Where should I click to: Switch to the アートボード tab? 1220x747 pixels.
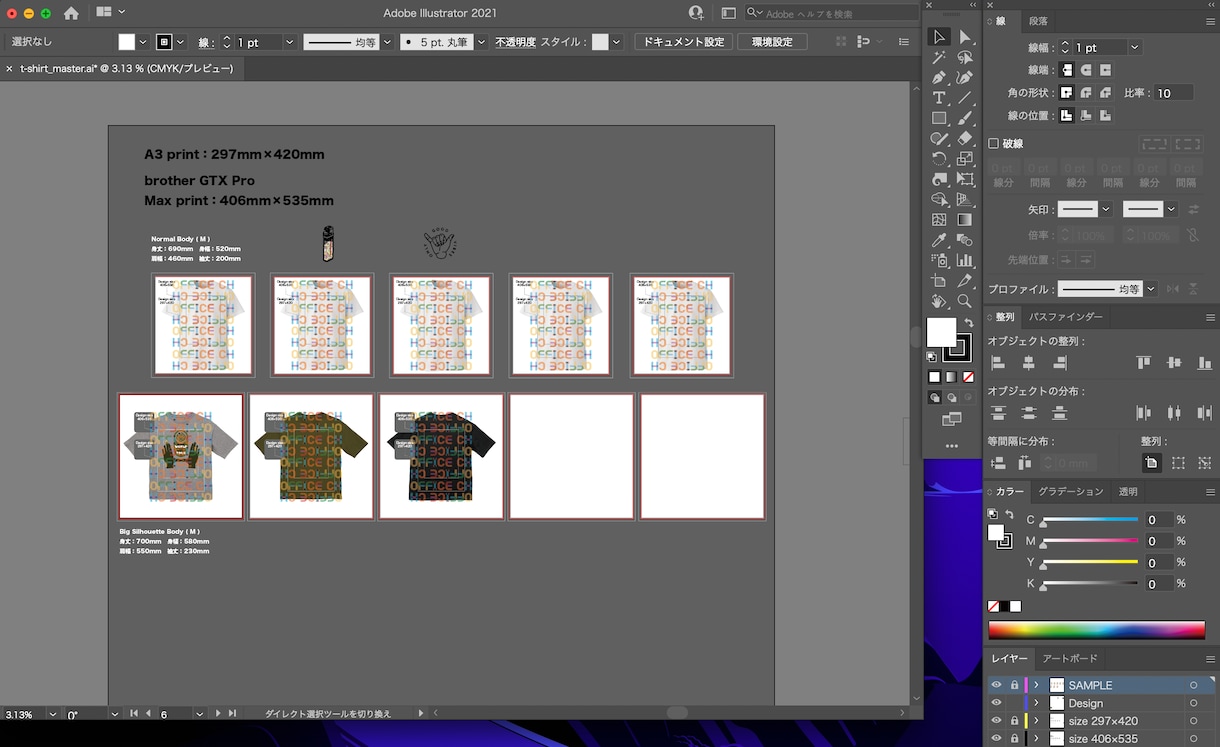[x=1070, y=658]
